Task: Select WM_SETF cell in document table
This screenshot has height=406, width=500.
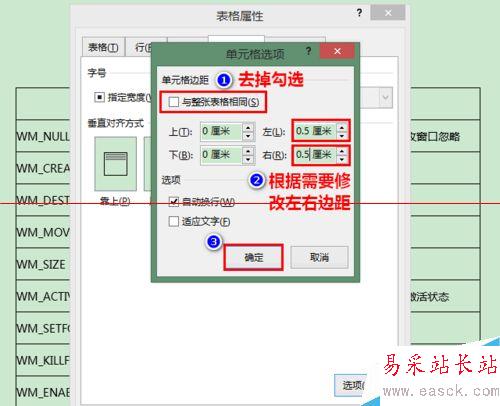Action: click(x=43, y=328)
